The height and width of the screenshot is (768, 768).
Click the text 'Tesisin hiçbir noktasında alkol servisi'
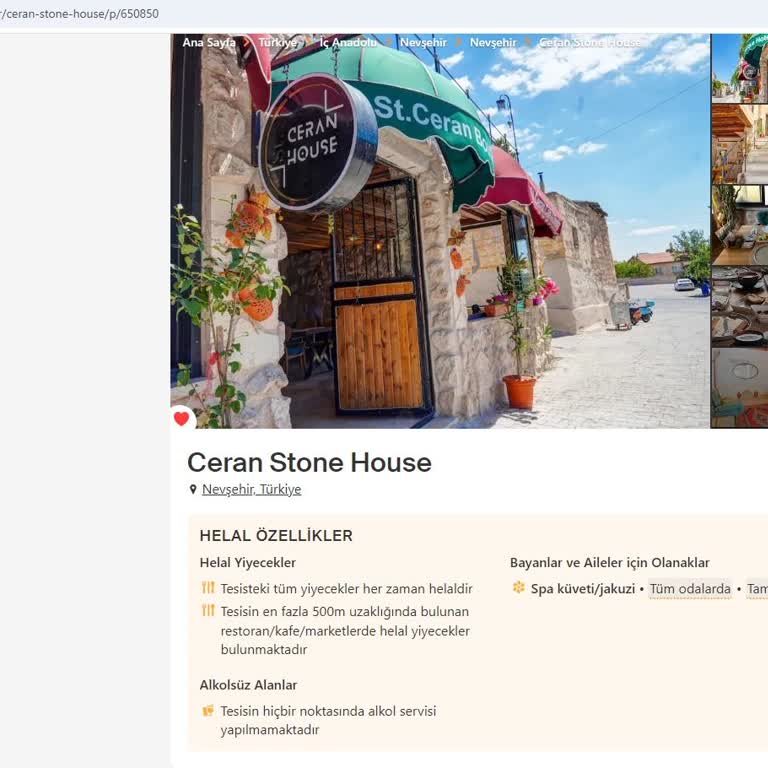[328, 711]
